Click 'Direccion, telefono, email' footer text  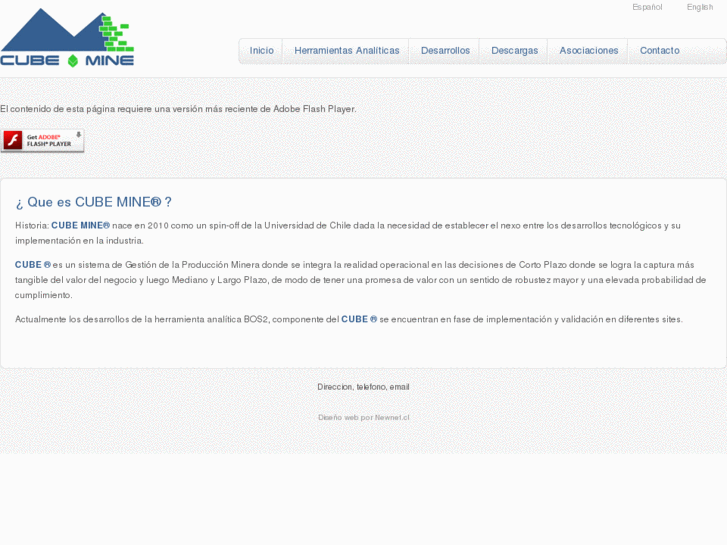[x=363, y=387]
